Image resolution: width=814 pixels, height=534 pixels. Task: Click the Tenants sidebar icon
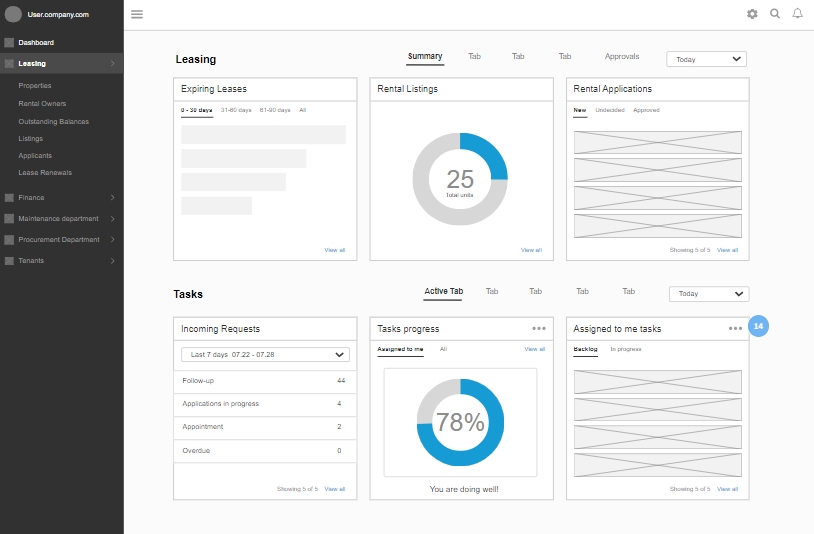pyautogui.click(x=9, y=261)
